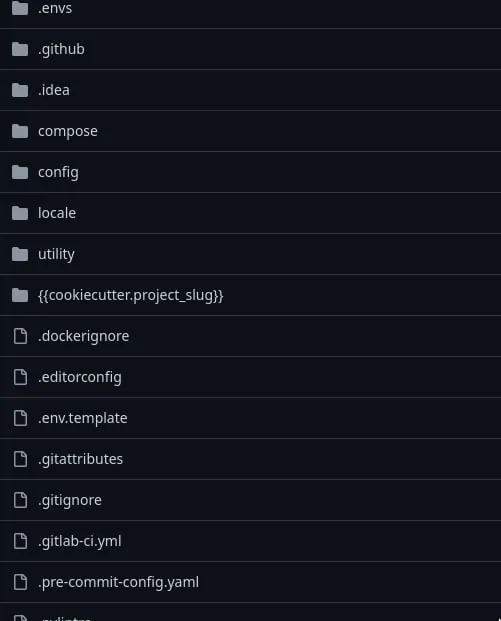Viewport: 501px width, 621px height.
Task: Click the file icon beside .gitlab-ci.yml
Action: point(20,541)
